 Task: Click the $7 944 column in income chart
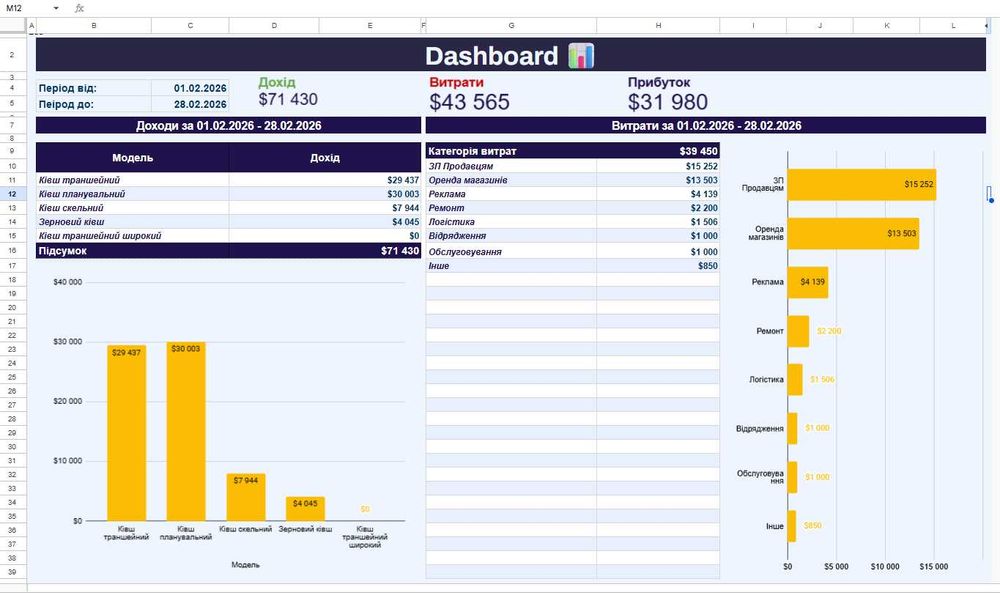(x=246, y=497)
